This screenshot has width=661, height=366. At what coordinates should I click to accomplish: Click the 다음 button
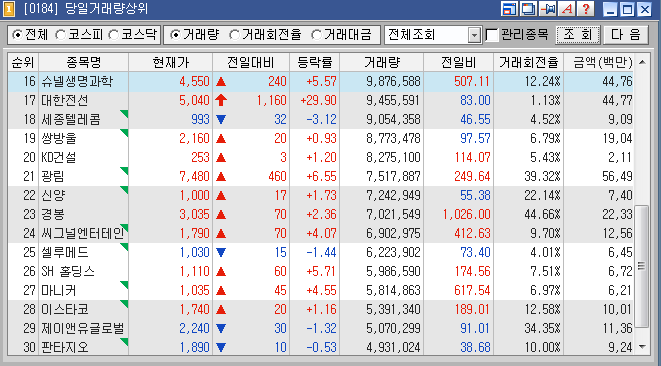pos(626,35)
